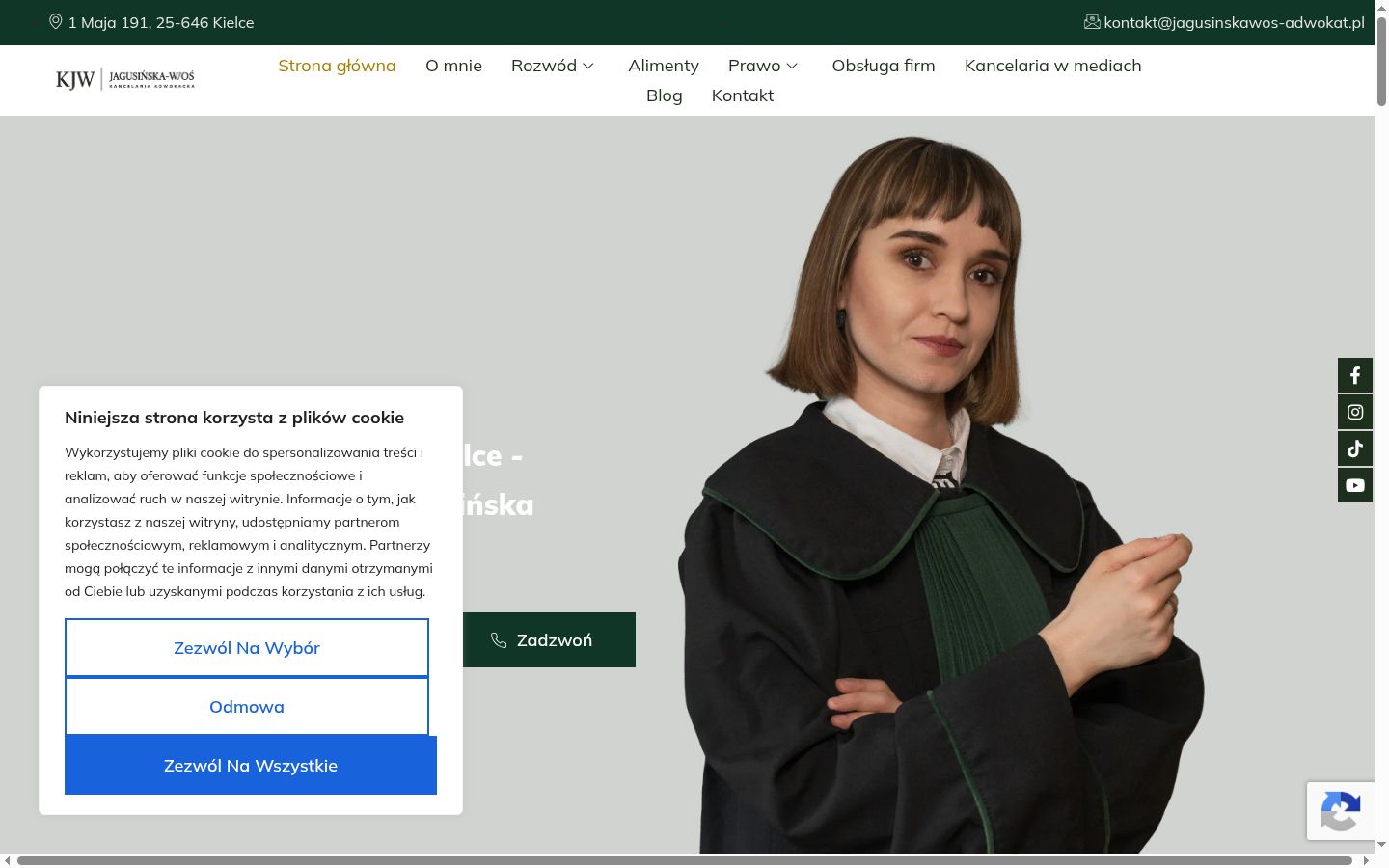Open the Alimenty menu item

[x=664, y=66]
